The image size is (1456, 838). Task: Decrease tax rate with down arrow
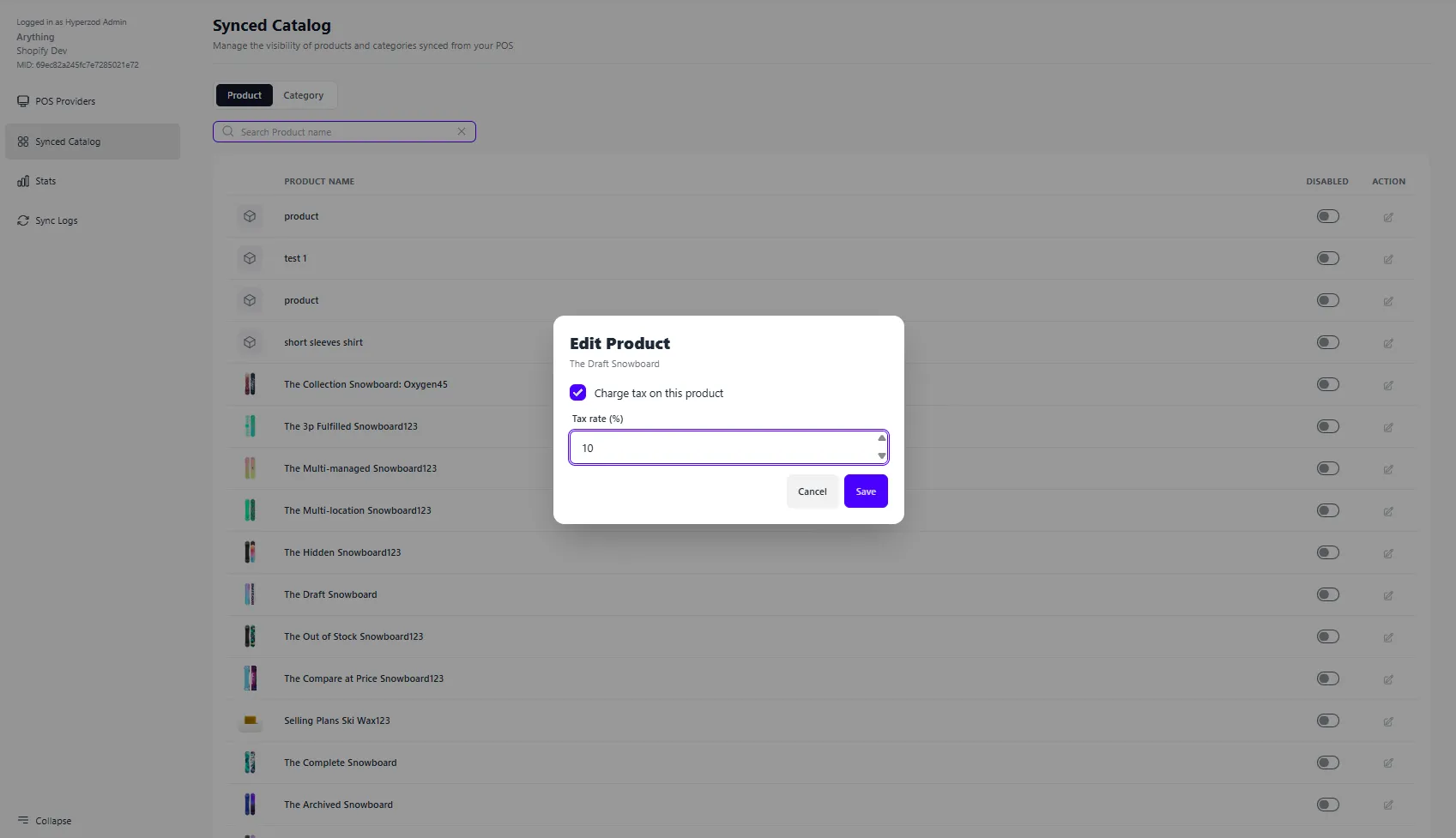click(881, 456)
